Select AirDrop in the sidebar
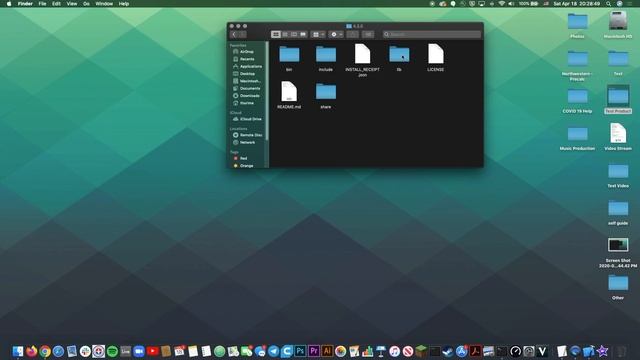The width and height of the screenshot is (640, 360). (x=247, y=52)
